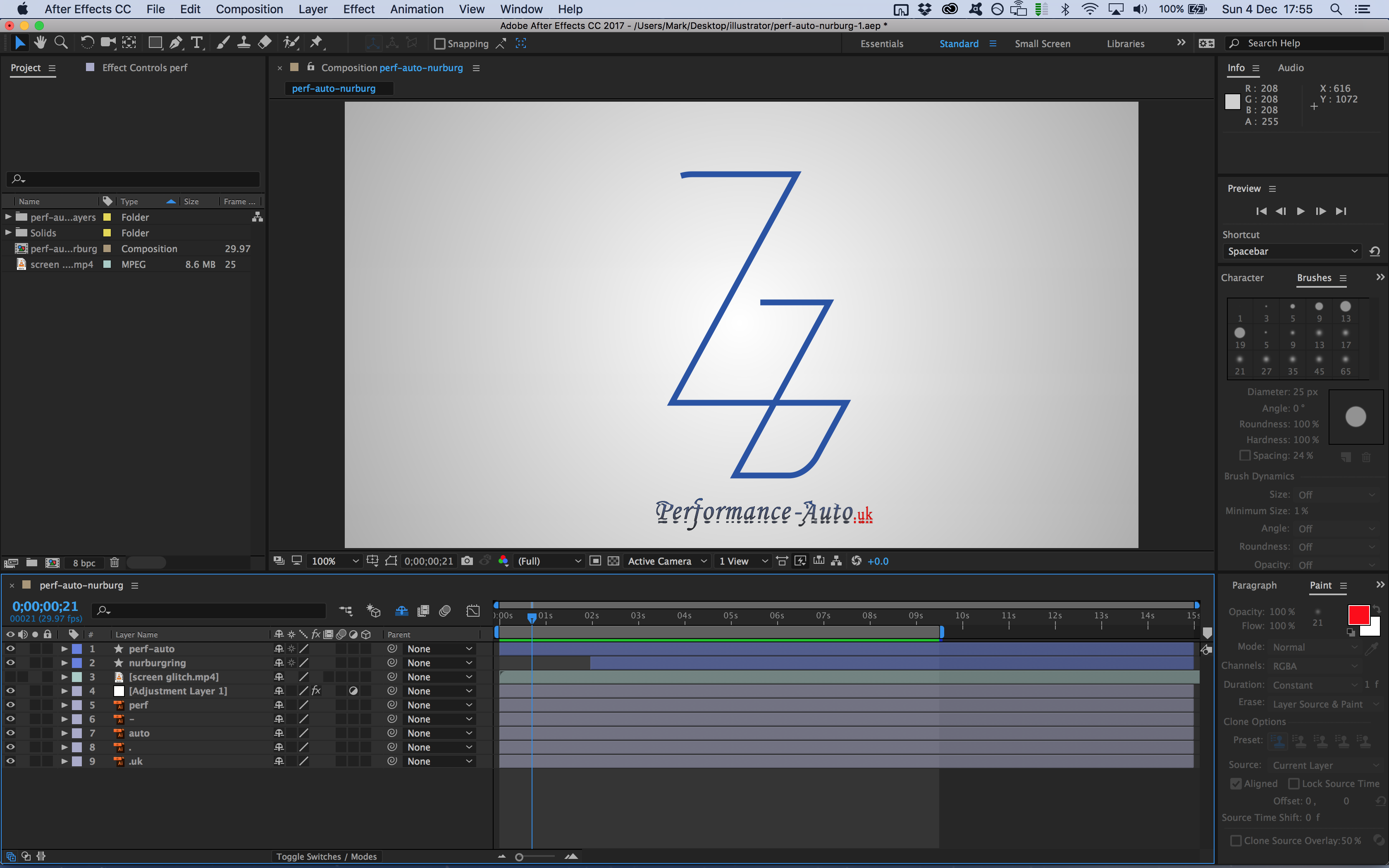The image size is (1389, 868).
Task: Hide the perf-auto layer with eye icon
Action: [x=10, y=649]
